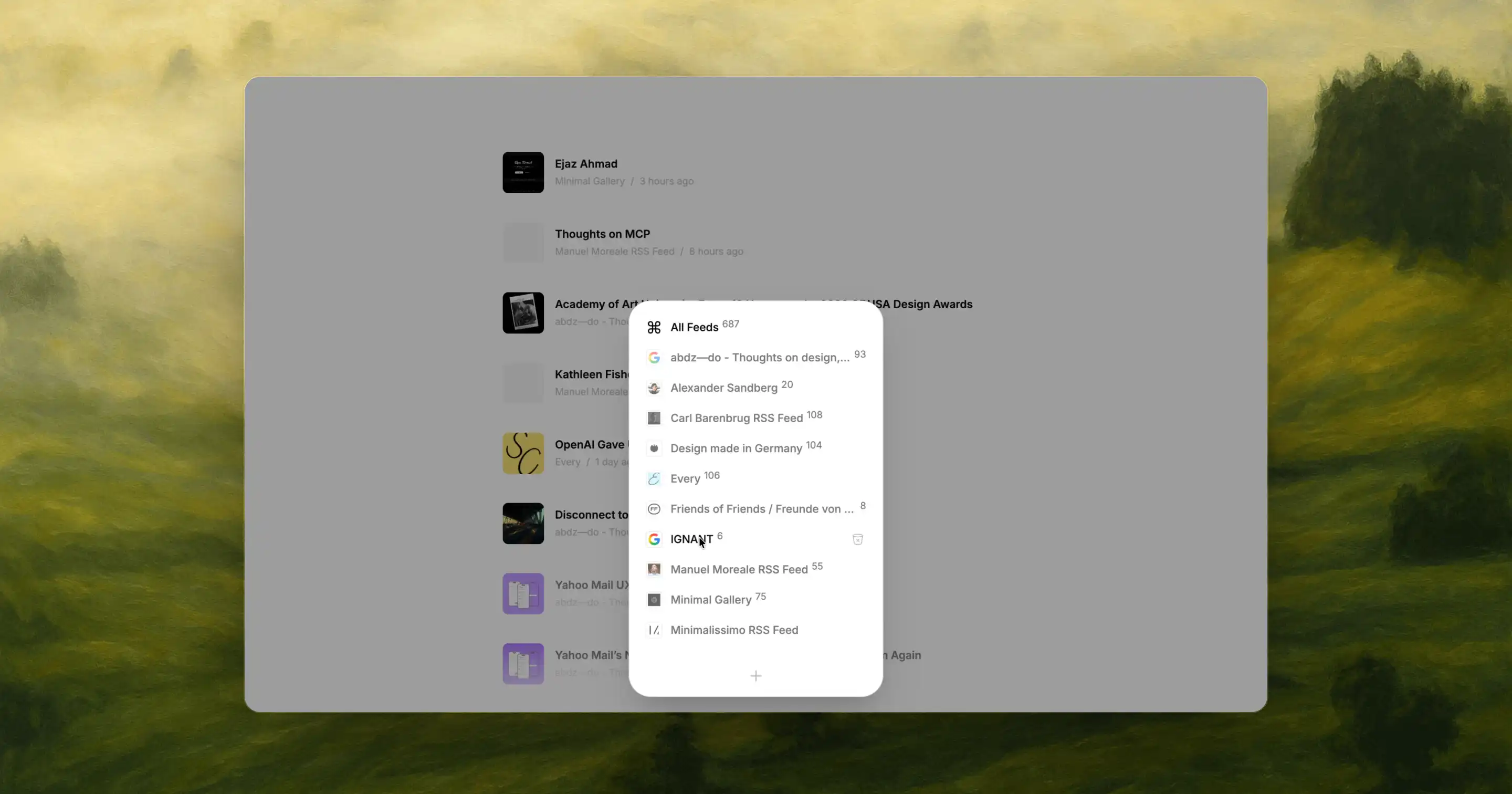The image size is (1512, 794).
Task: Open the Disconnect to article title
Action: click(592, 515)
